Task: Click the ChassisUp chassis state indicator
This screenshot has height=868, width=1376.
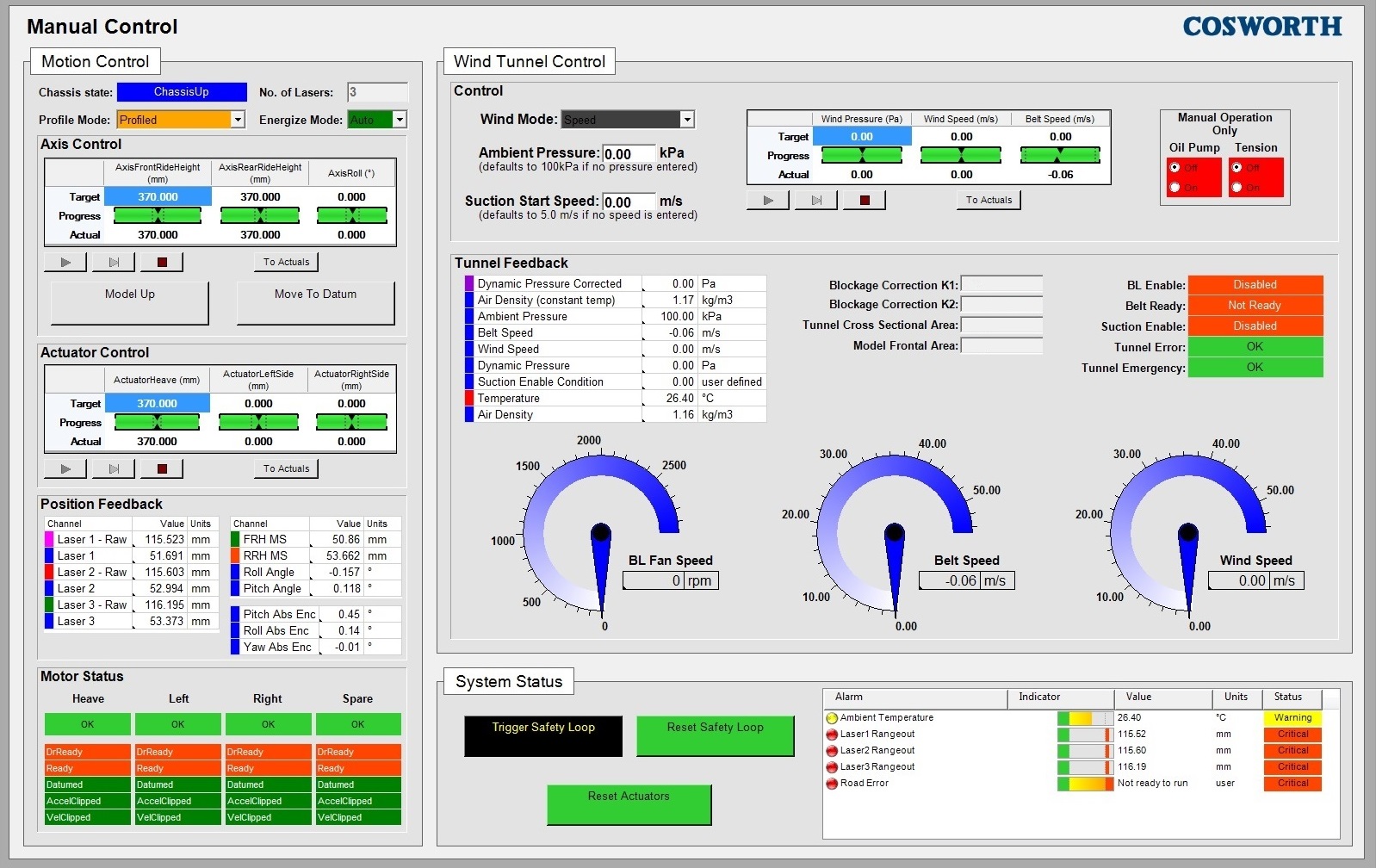Action: click(x=182, y=92)
